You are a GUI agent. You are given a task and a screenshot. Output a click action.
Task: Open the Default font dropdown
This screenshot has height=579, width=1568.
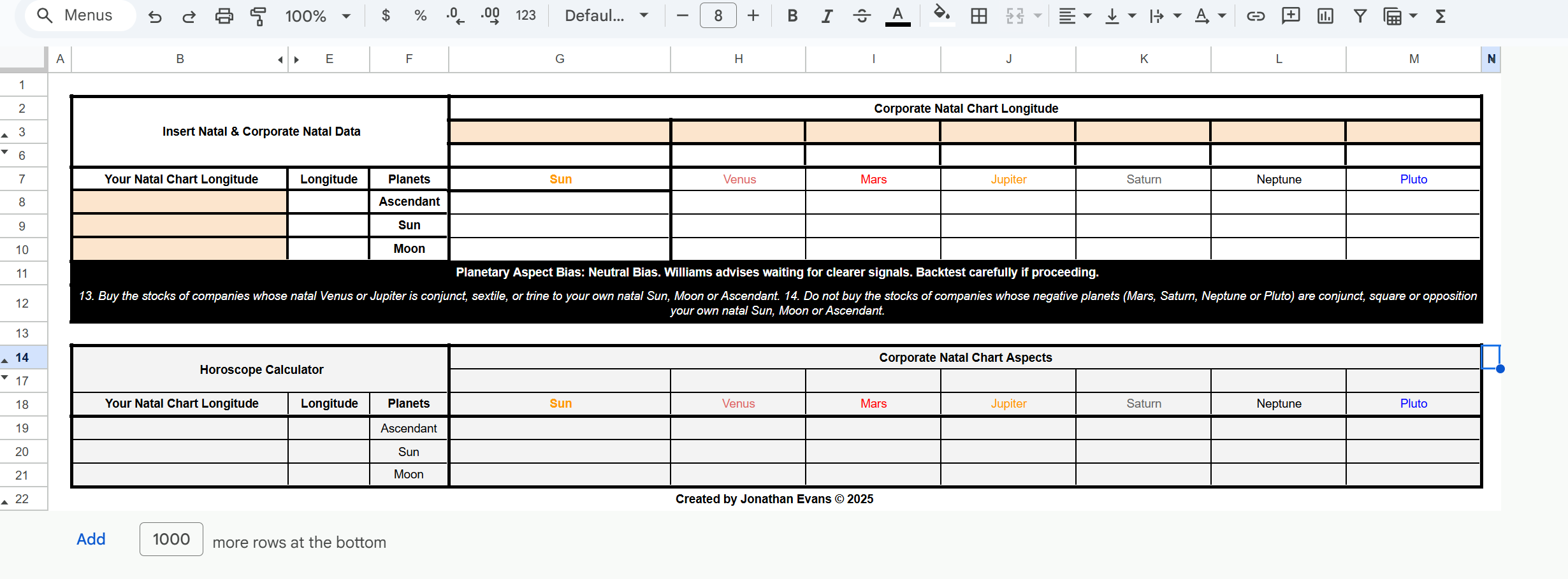pyautogui.click(x=606, y=16)
